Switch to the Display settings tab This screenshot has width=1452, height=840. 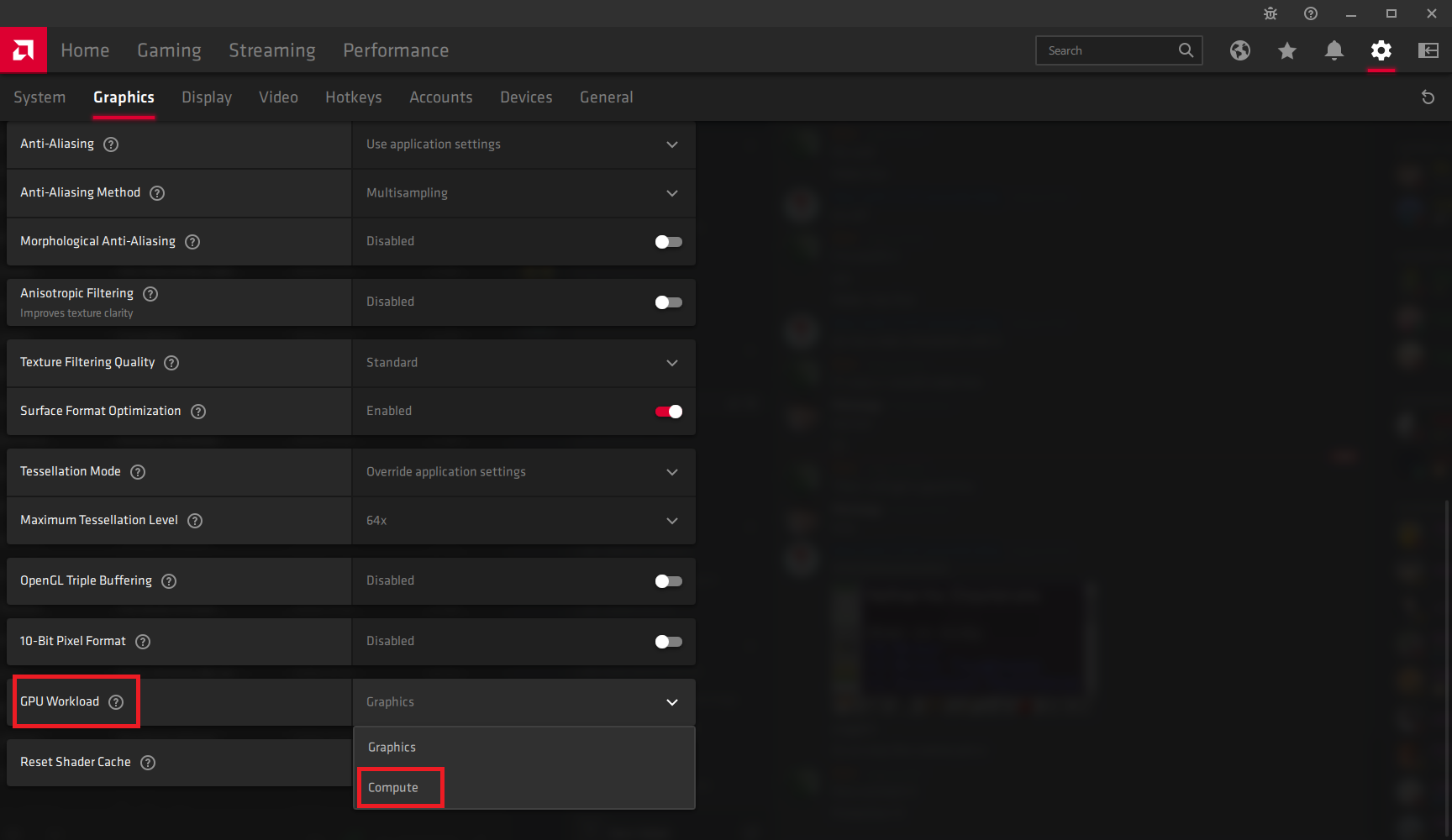(x=207, y=97)
